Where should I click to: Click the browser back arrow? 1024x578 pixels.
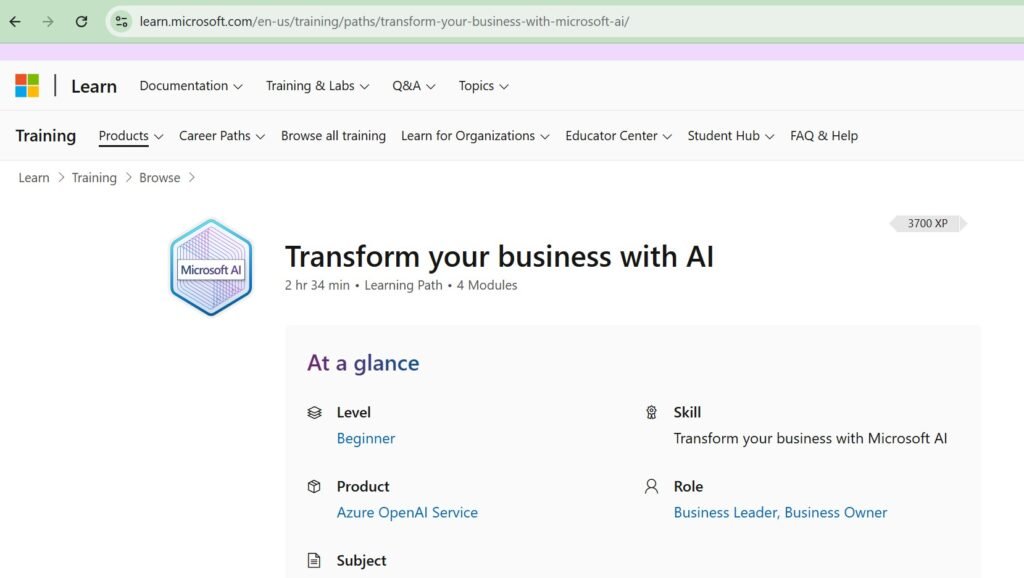pos(15,22)
